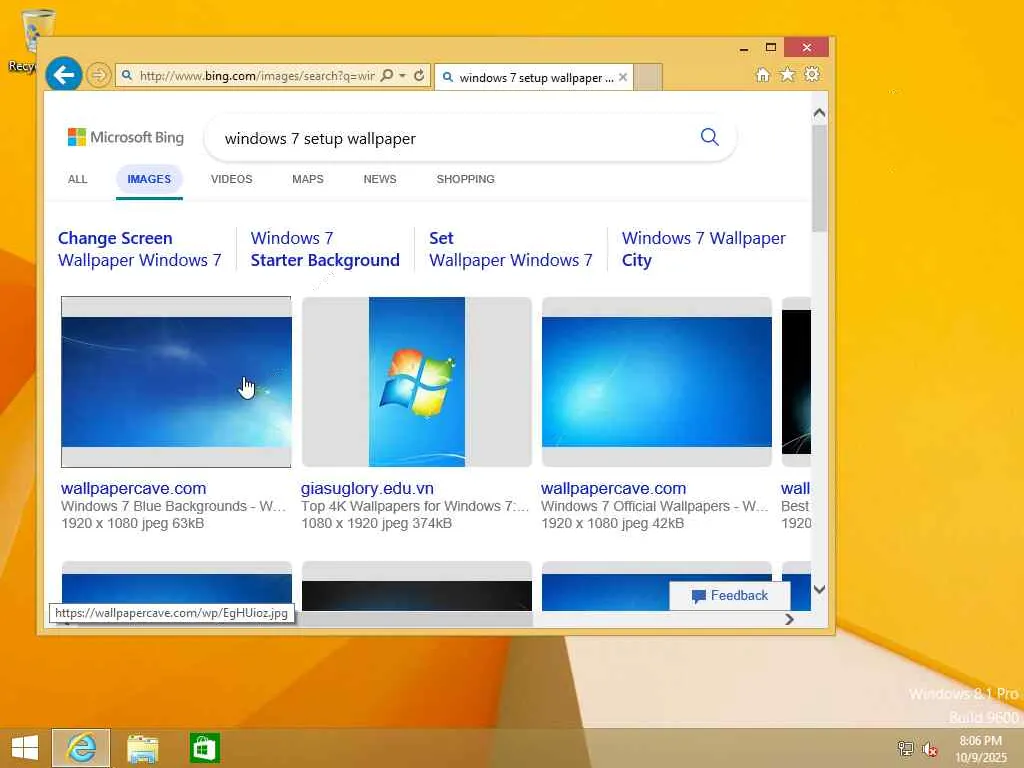Click the Internet Explorer taskbar icon

tap(81, 748)
